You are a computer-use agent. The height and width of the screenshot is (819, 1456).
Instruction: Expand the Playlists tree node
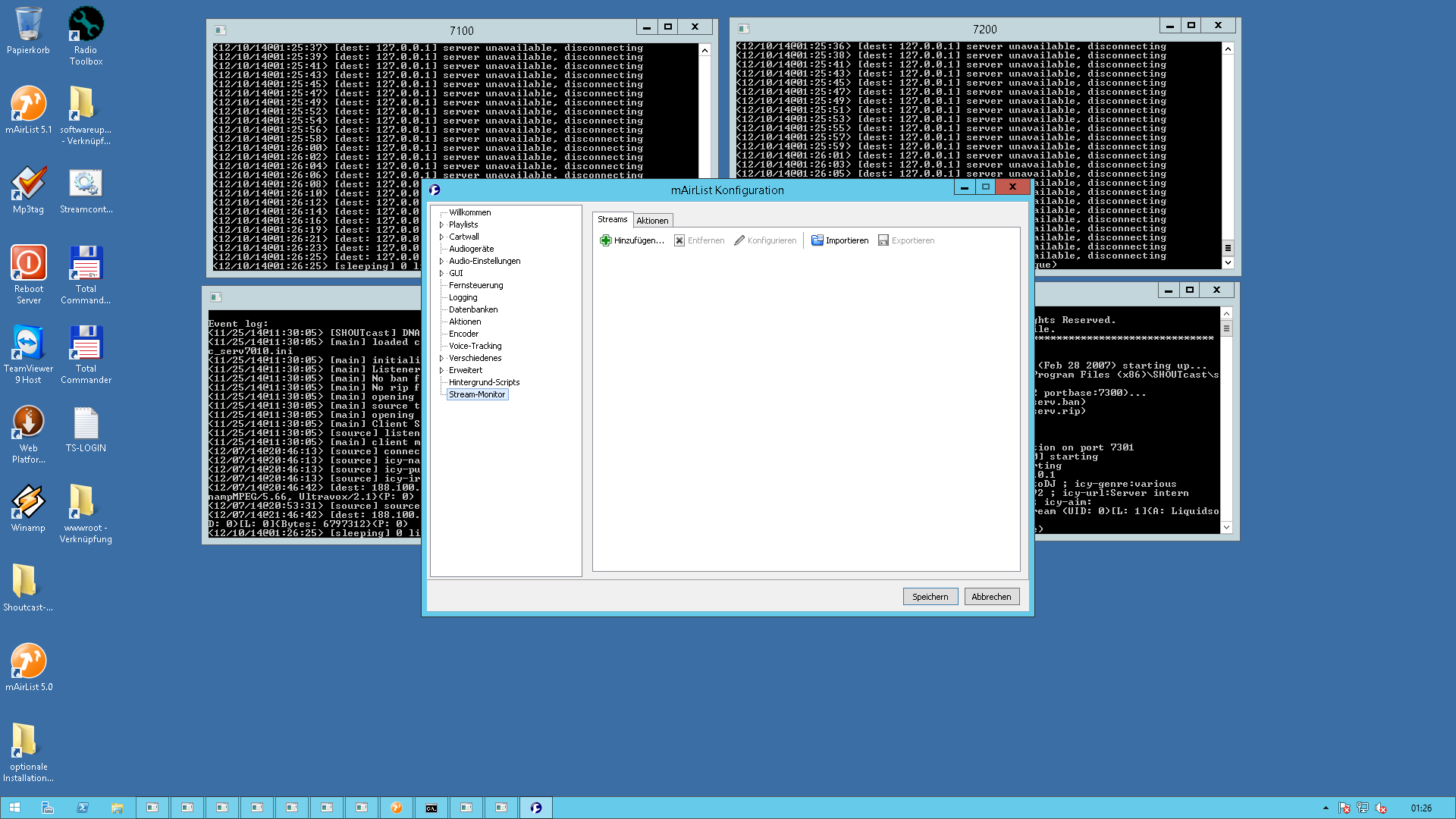click(441, 224)
